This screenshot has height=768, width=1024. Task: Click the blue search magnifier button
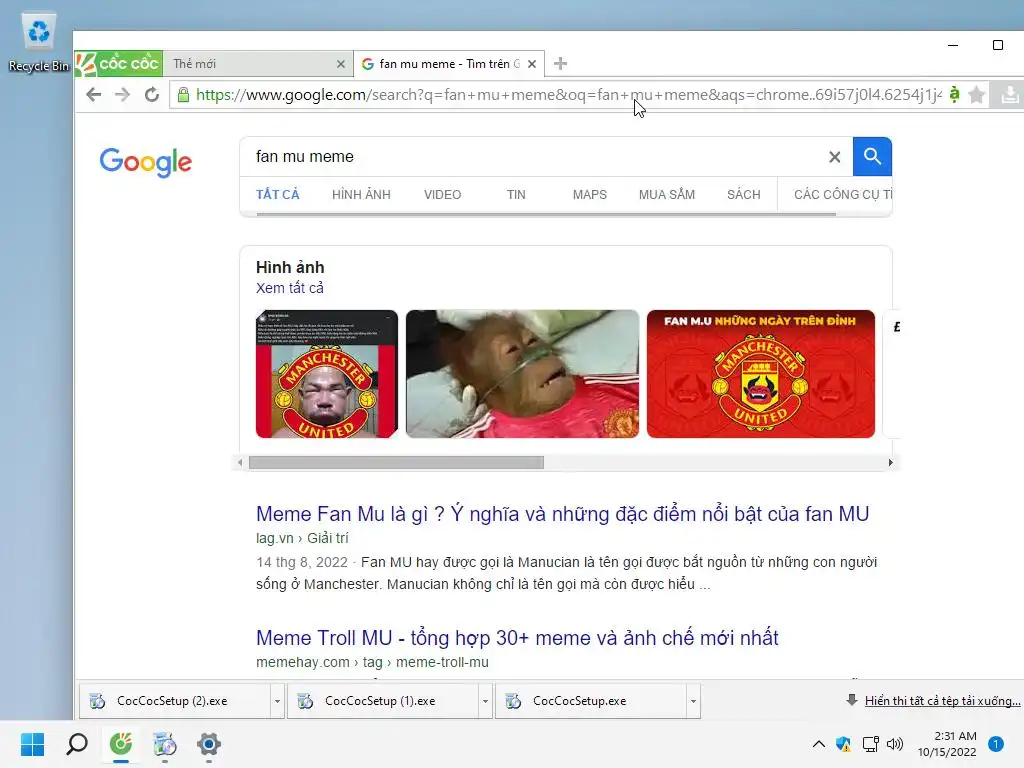coord(872,157)
